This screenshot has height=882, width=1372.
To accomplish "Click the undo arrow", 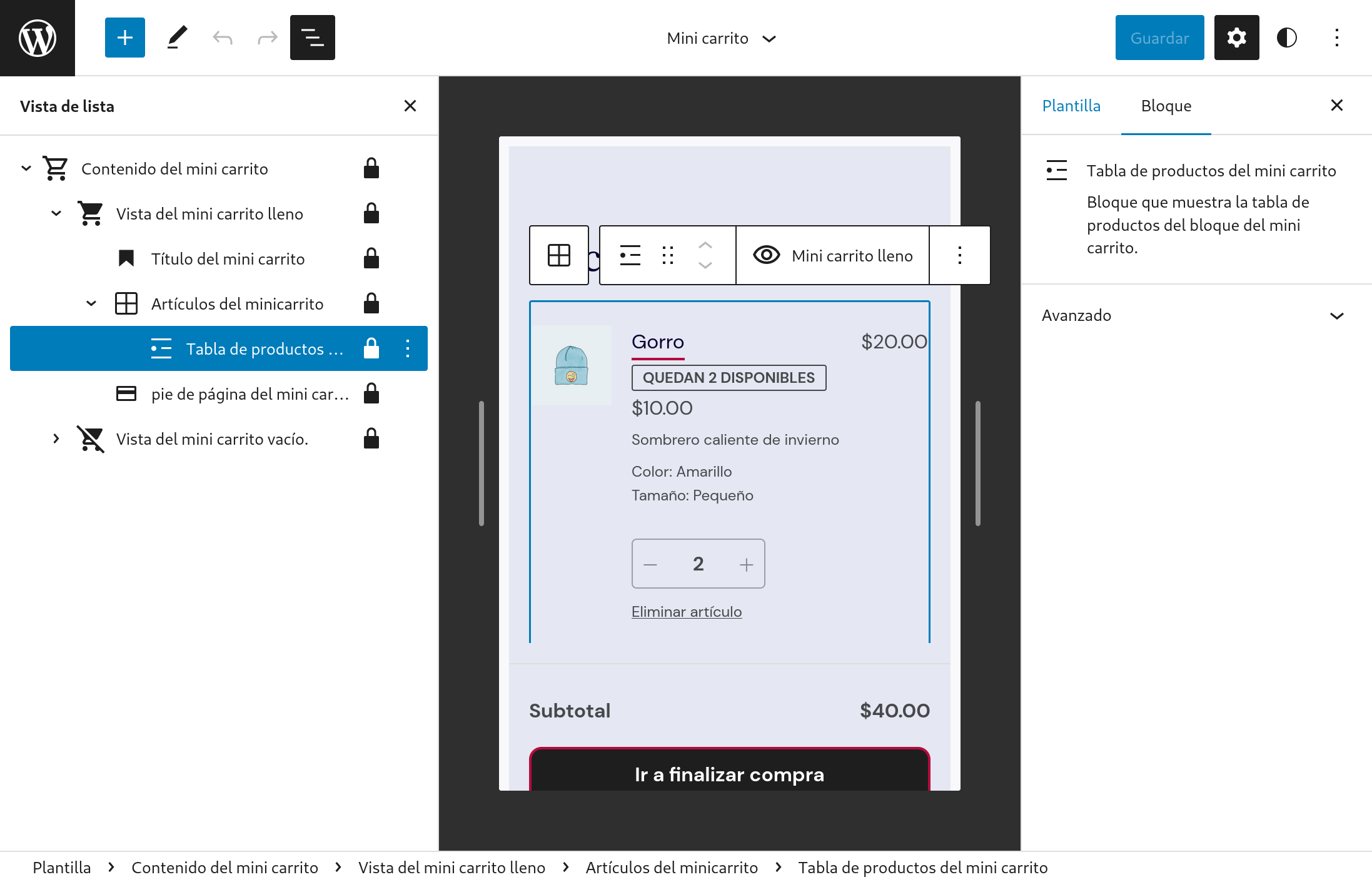I will point(222,38).
